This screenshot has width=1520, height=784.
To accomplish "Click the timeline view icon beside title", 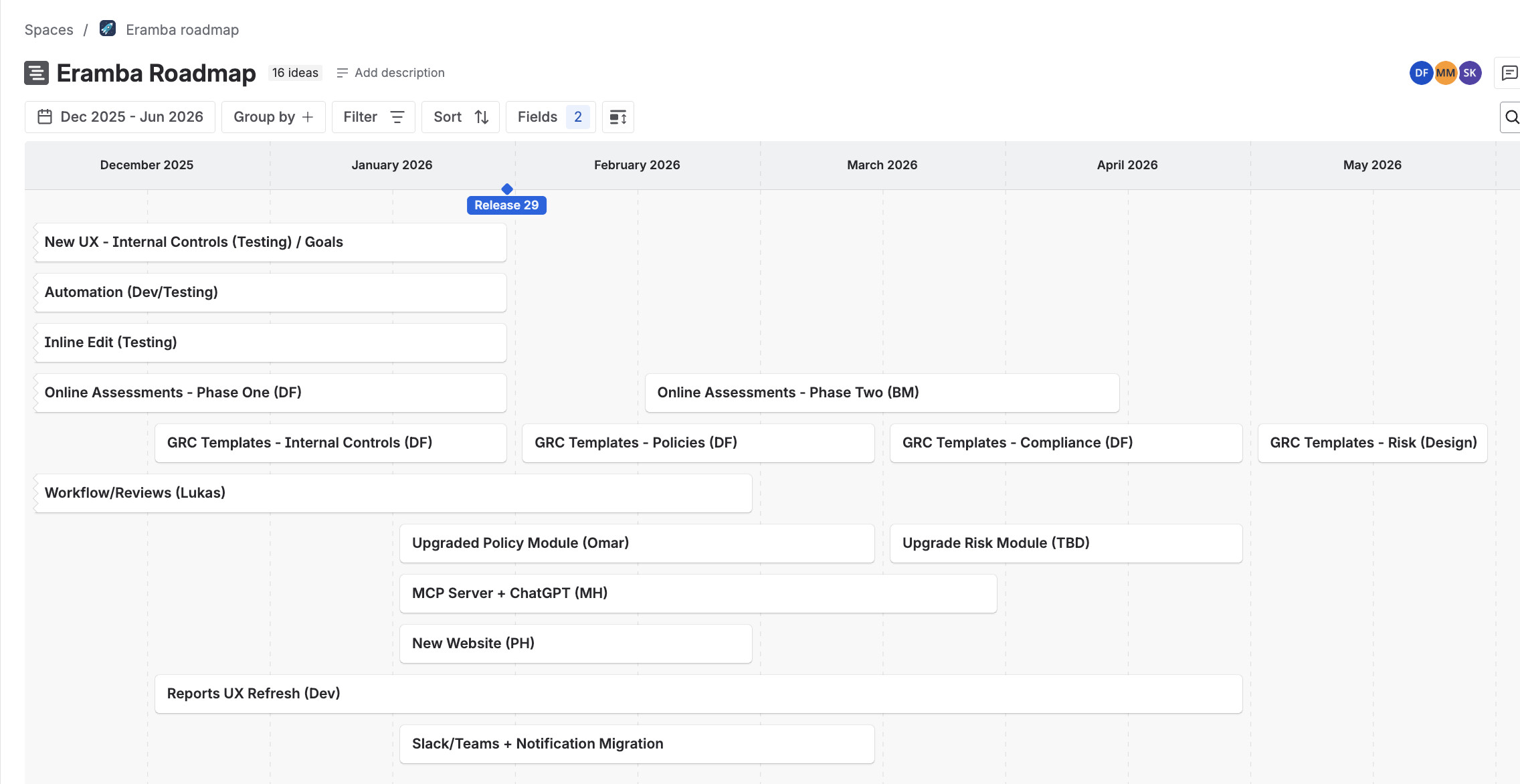I will pyautogui.click(x=36, y=73).
